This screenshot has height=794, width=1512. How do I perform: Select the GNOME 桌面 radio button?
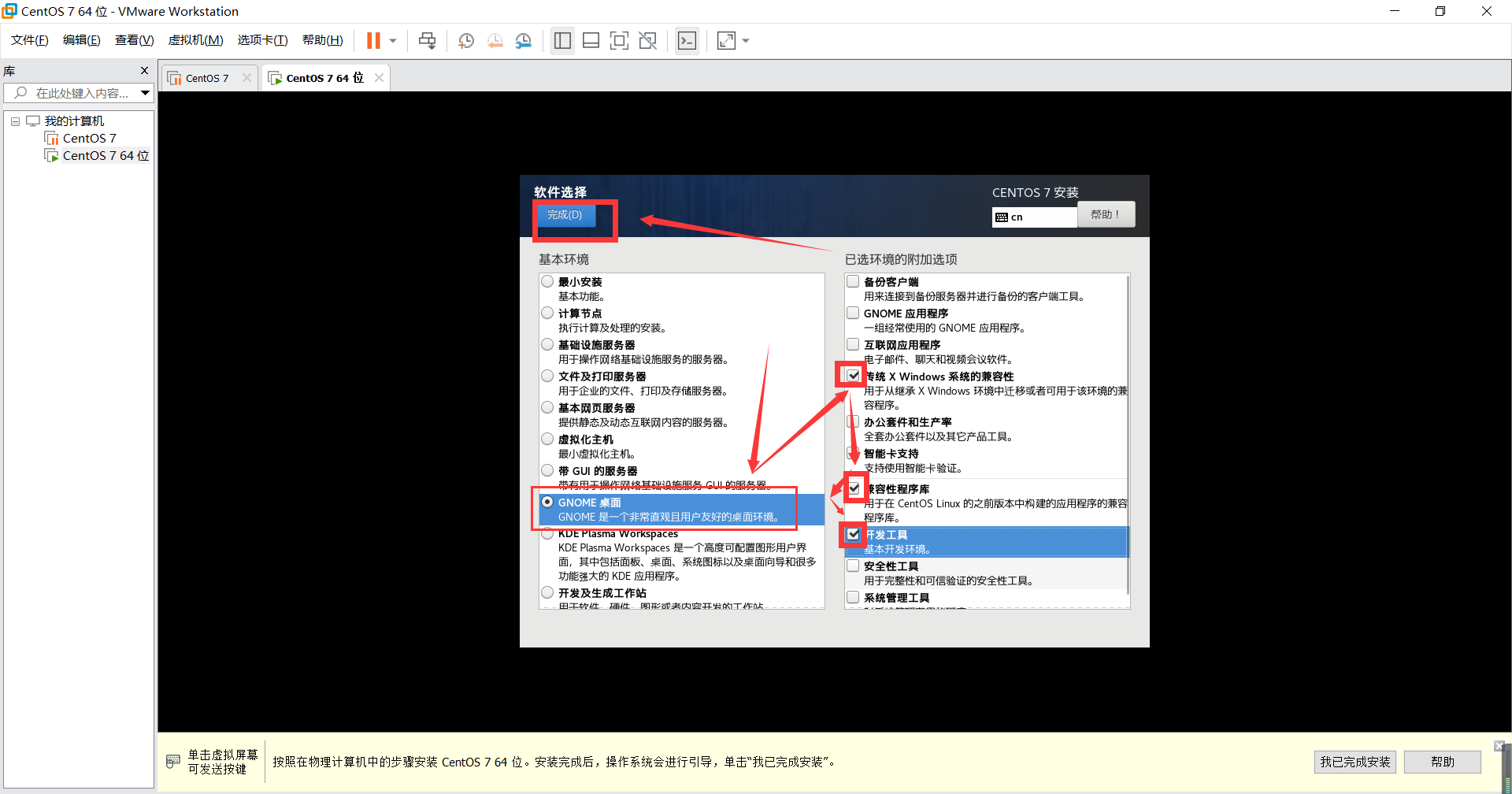(547, 502)
